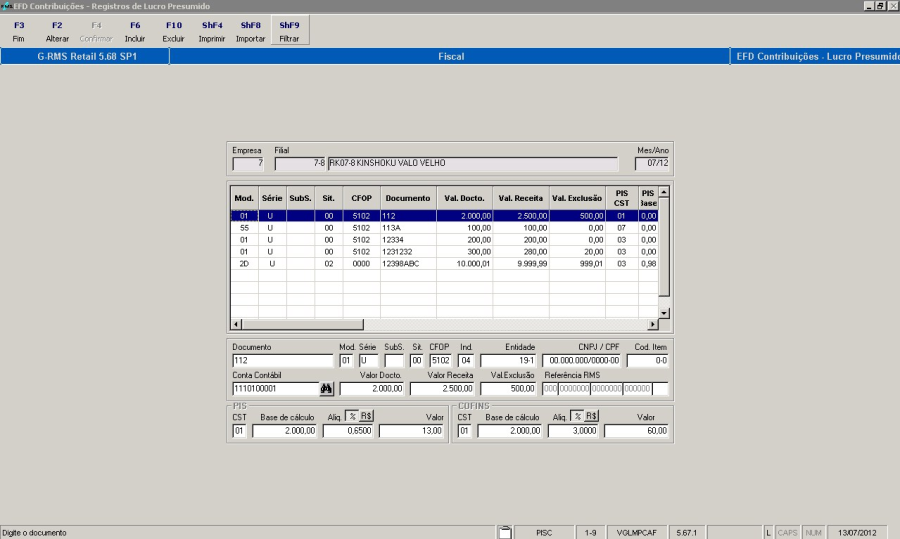Click the F10 Excluir toolbar button

[173, 31]
